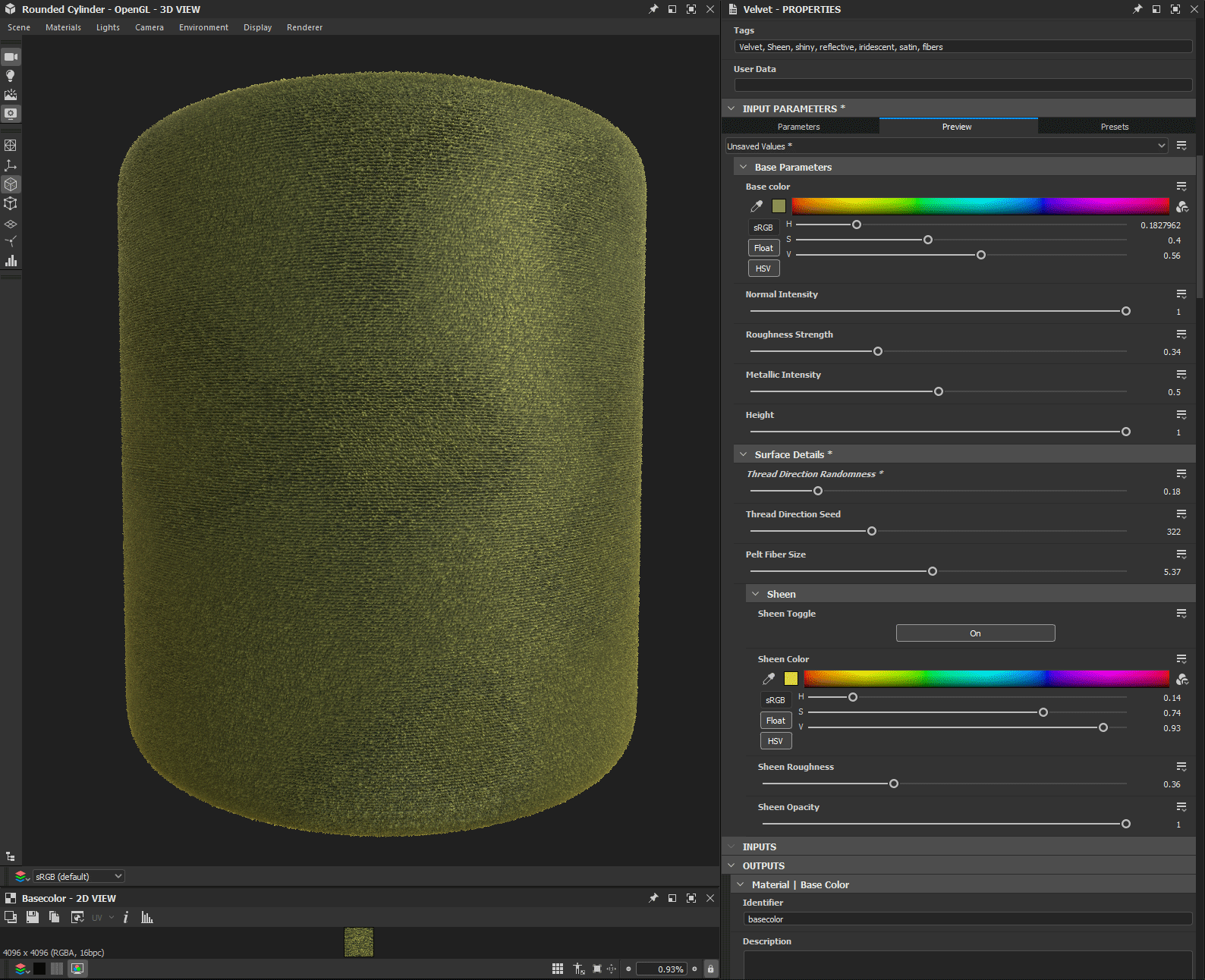
Task: Open the Materials menu
Action: tap(63, 27)
